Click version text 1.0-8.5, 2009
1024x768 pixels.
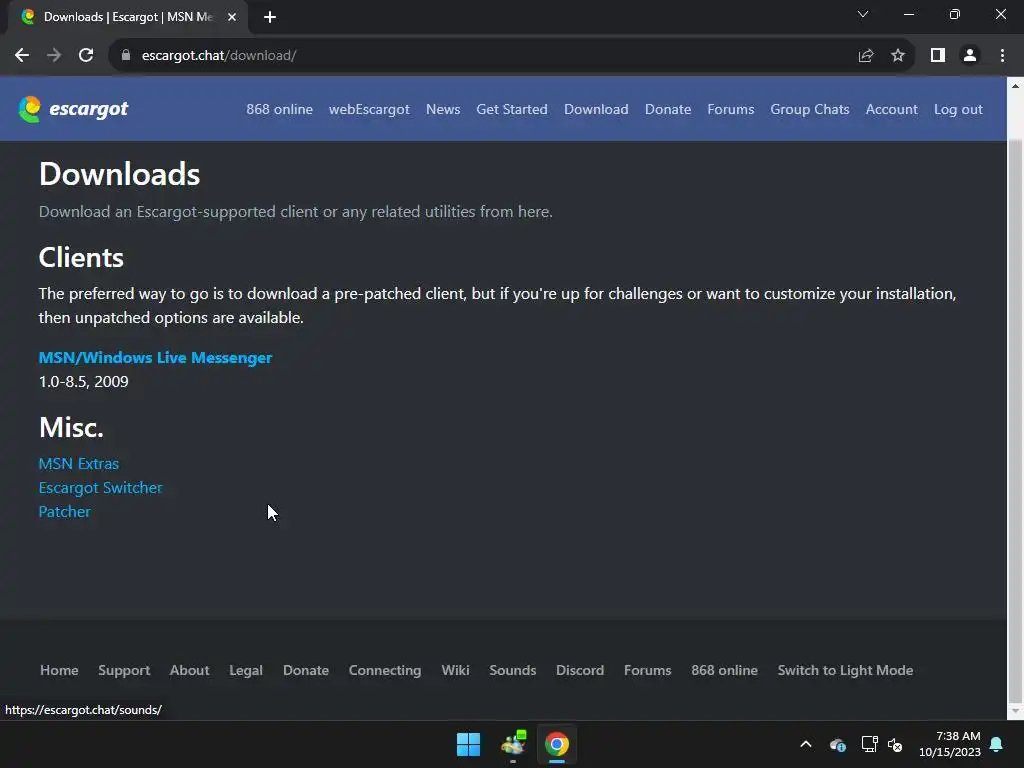pyautogui.click(x=84, y=382)
